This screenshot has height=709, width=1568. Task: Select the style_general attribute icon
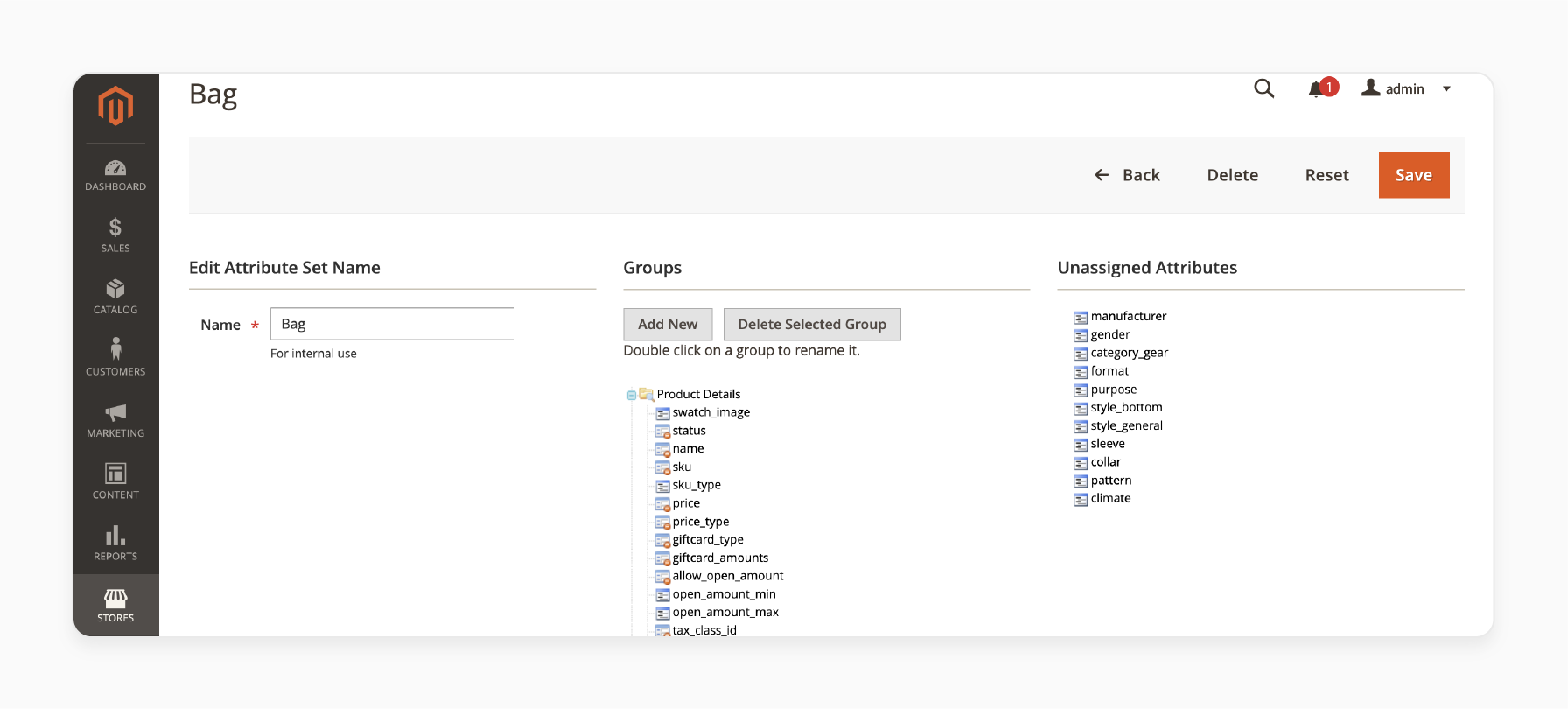point(1081,427)
